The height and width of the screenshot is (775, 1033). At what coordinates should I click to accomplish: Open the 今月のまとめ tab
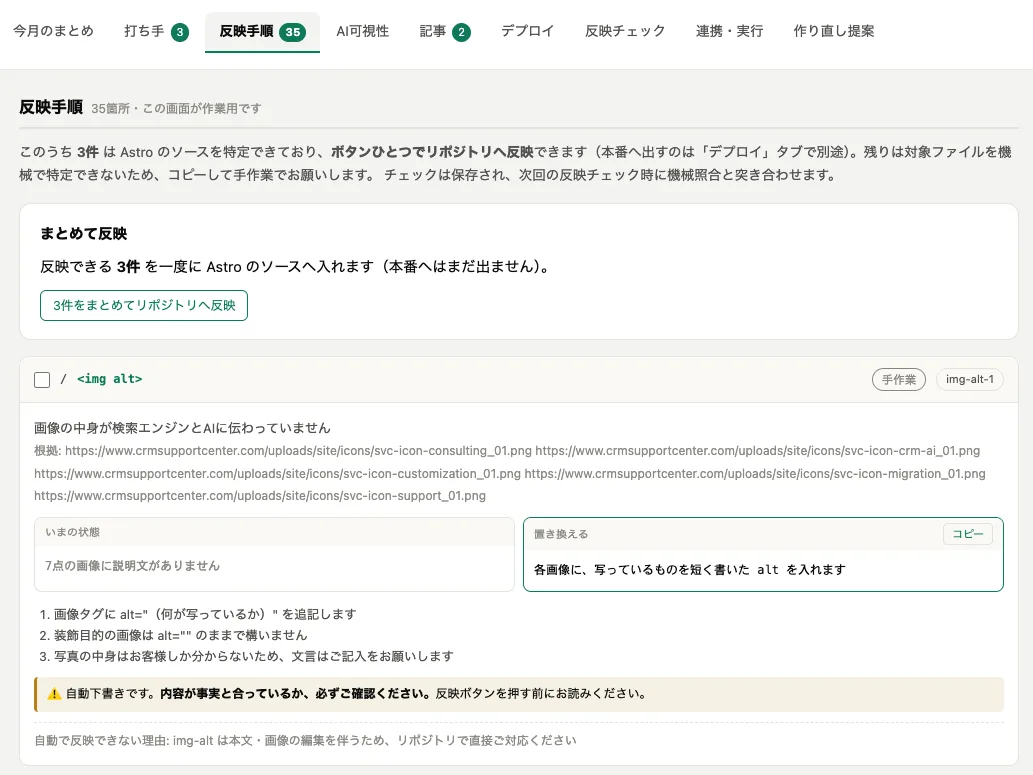[x=53, y=31]
